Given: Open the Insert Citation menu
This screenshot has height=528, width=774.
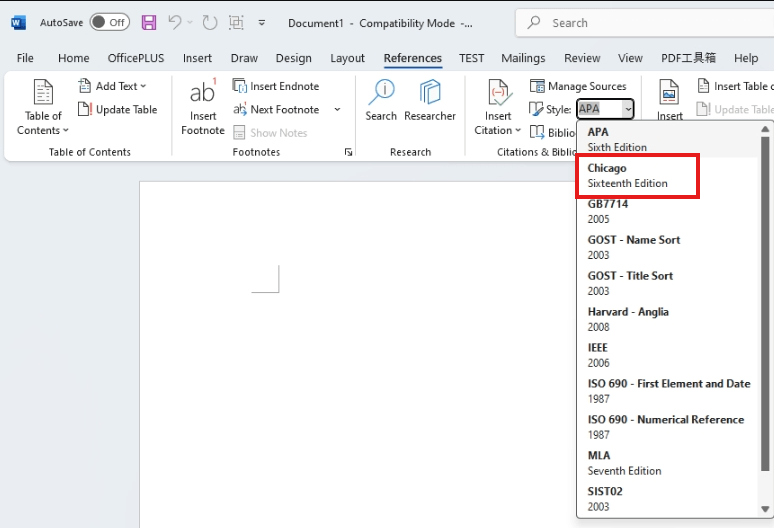Looking at the screenshot, I should 497,107.
